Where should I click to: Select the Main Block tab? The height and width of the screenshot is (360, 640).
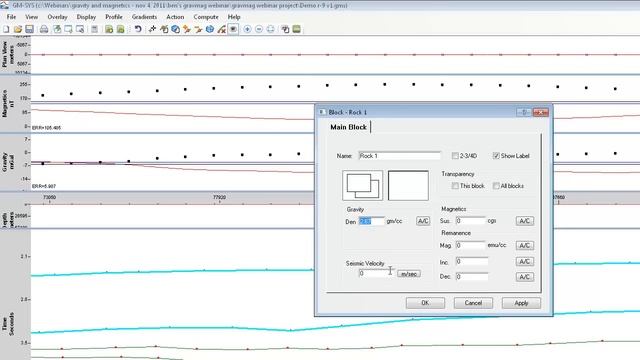click(x=349, y=127)
